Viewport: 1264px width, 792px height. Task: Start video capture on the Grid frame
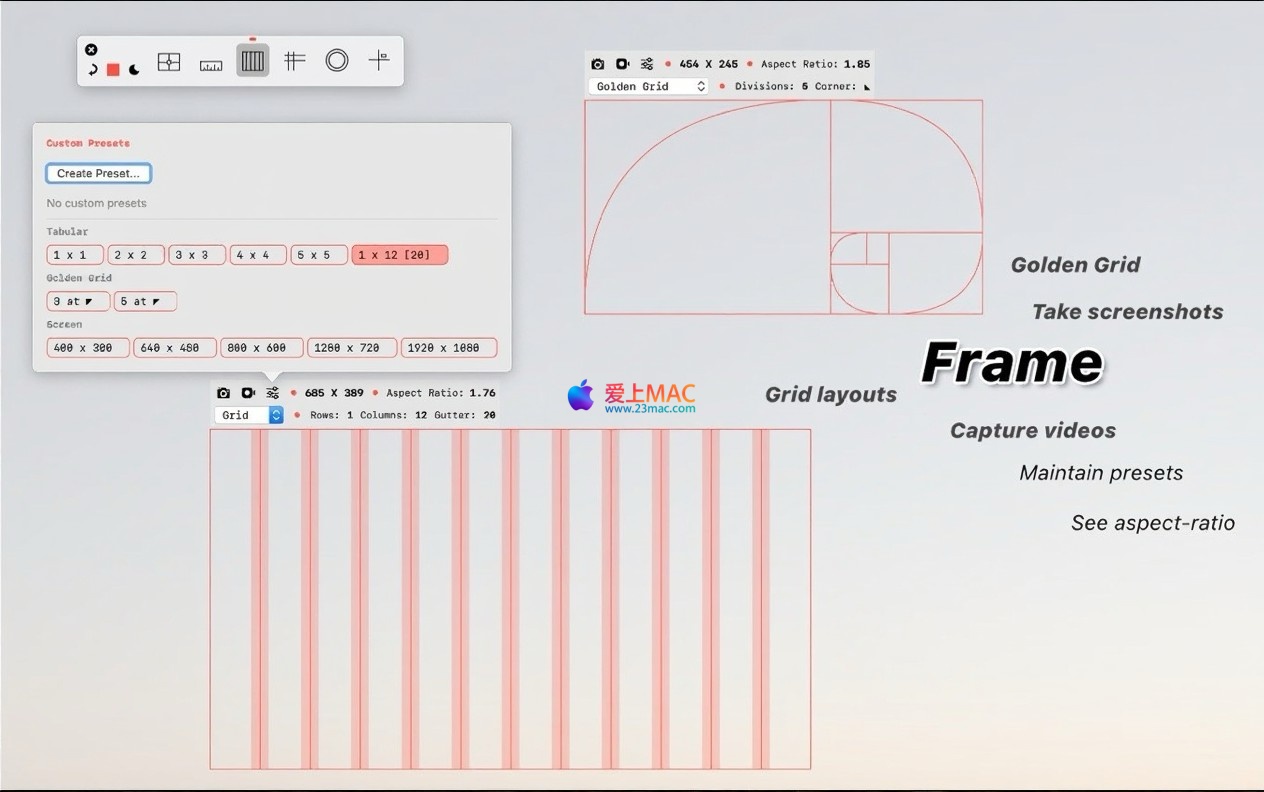(248, 393)
